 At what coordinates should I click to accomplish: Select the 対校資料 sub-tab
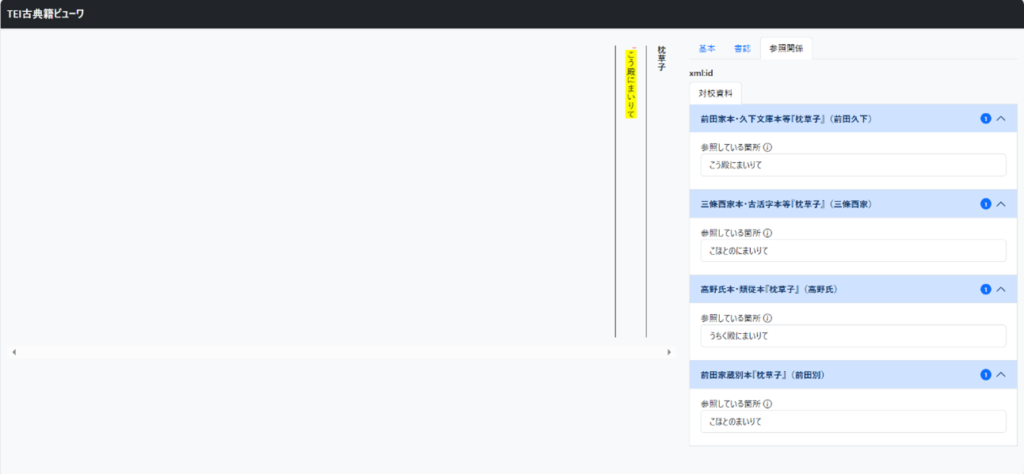(715, 92)
